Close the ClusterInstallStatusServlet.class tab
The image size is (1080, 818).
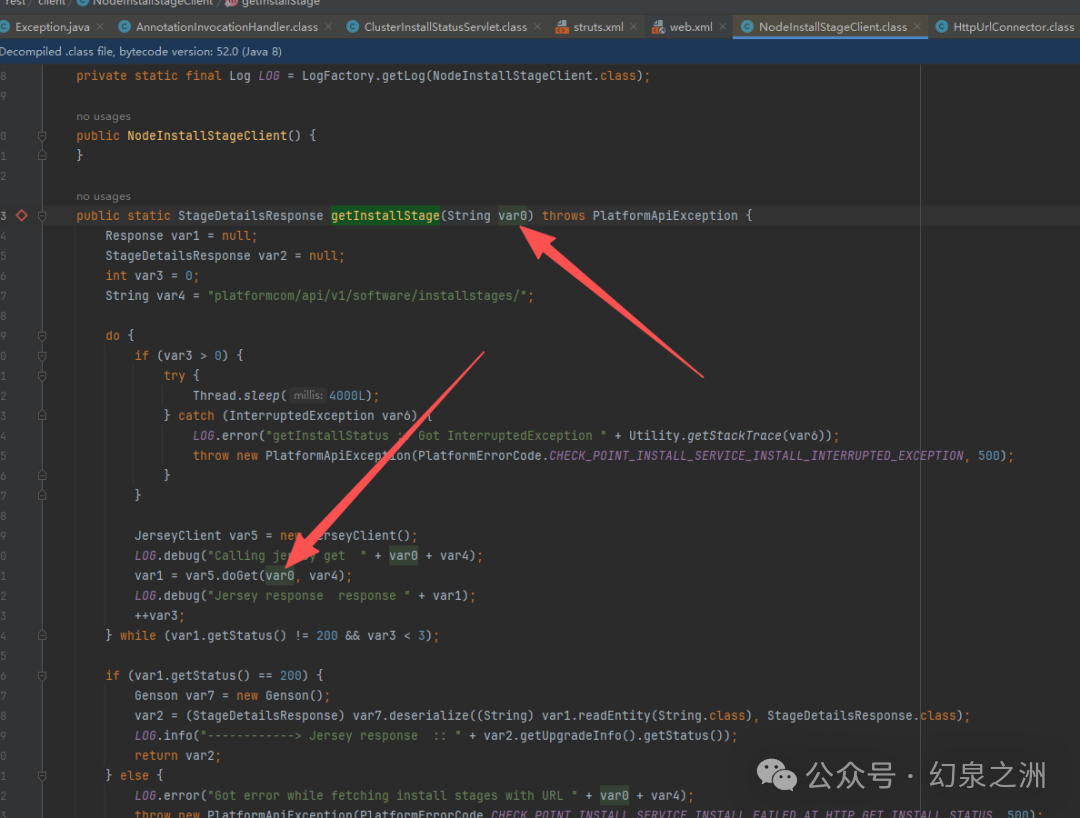pyautogui.click(x=537, y=27)
